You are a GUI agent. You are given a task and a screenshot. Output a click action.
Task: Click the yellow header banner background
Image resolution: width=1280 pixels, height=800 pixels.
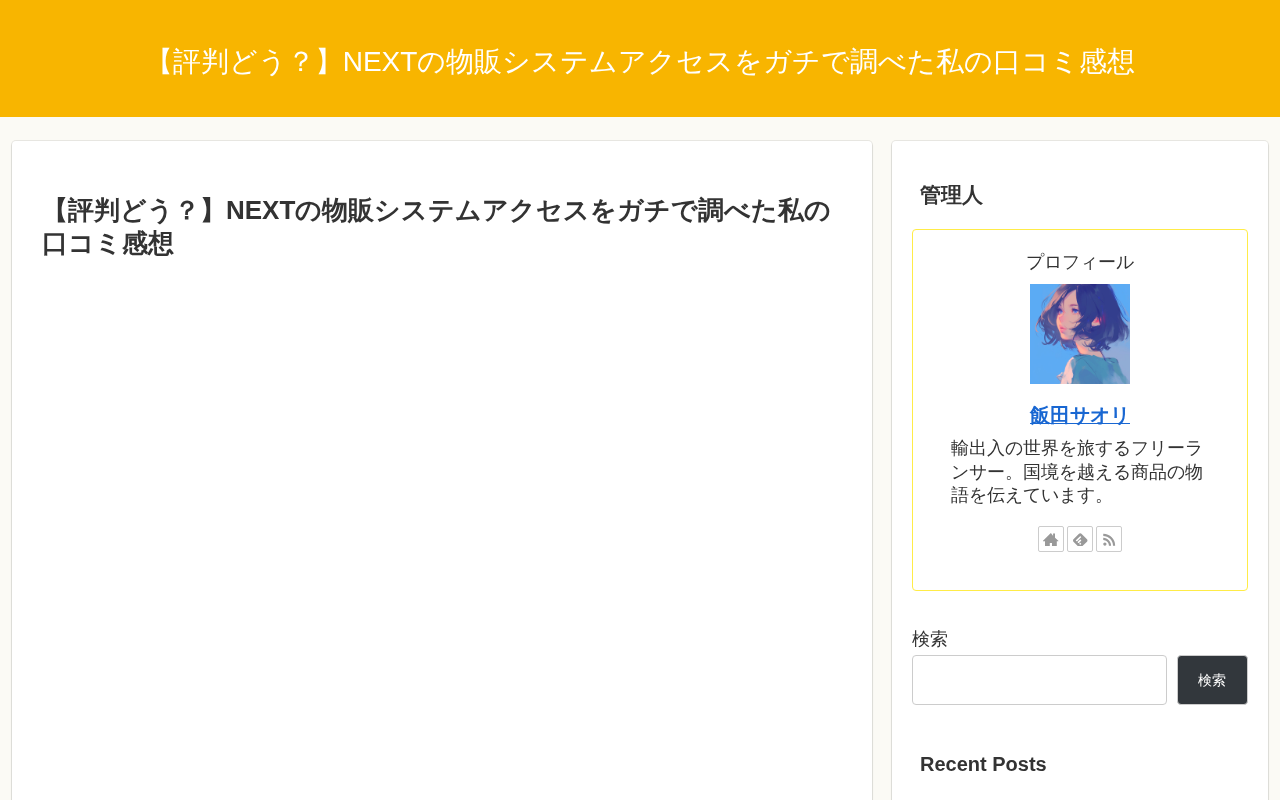pos(640,100)
